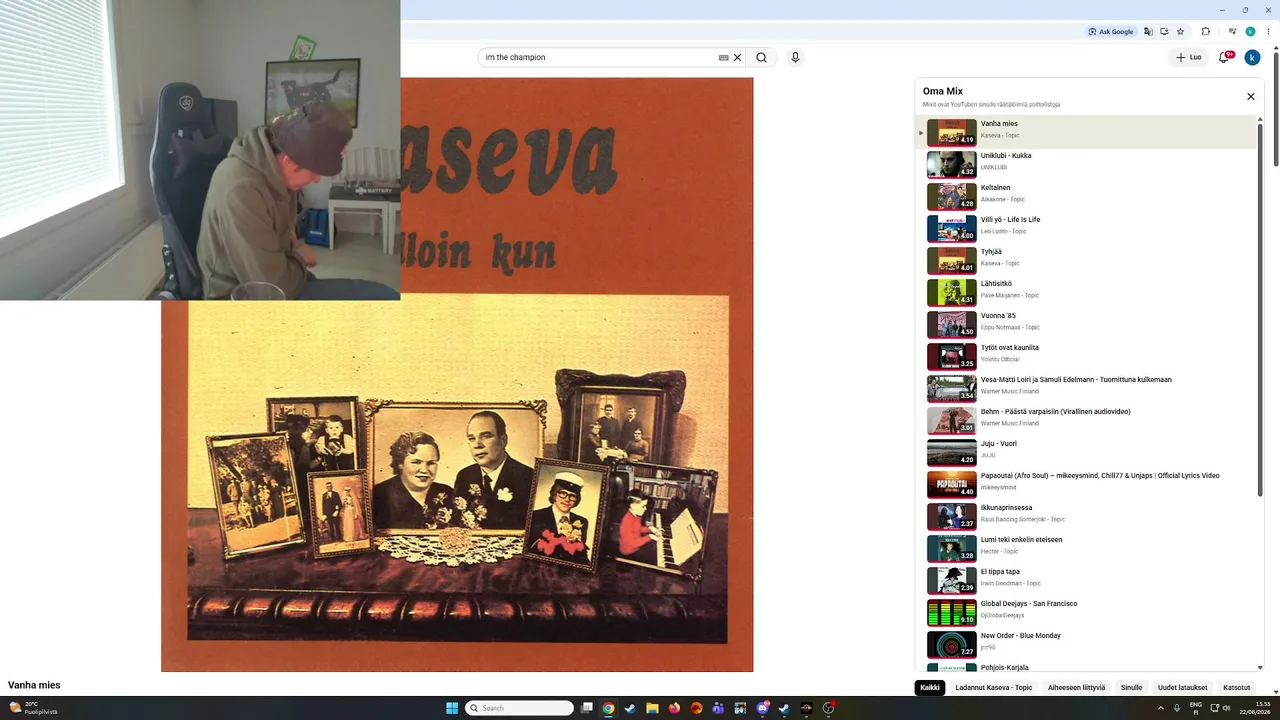Click the Ask Google lens button

1111,31
